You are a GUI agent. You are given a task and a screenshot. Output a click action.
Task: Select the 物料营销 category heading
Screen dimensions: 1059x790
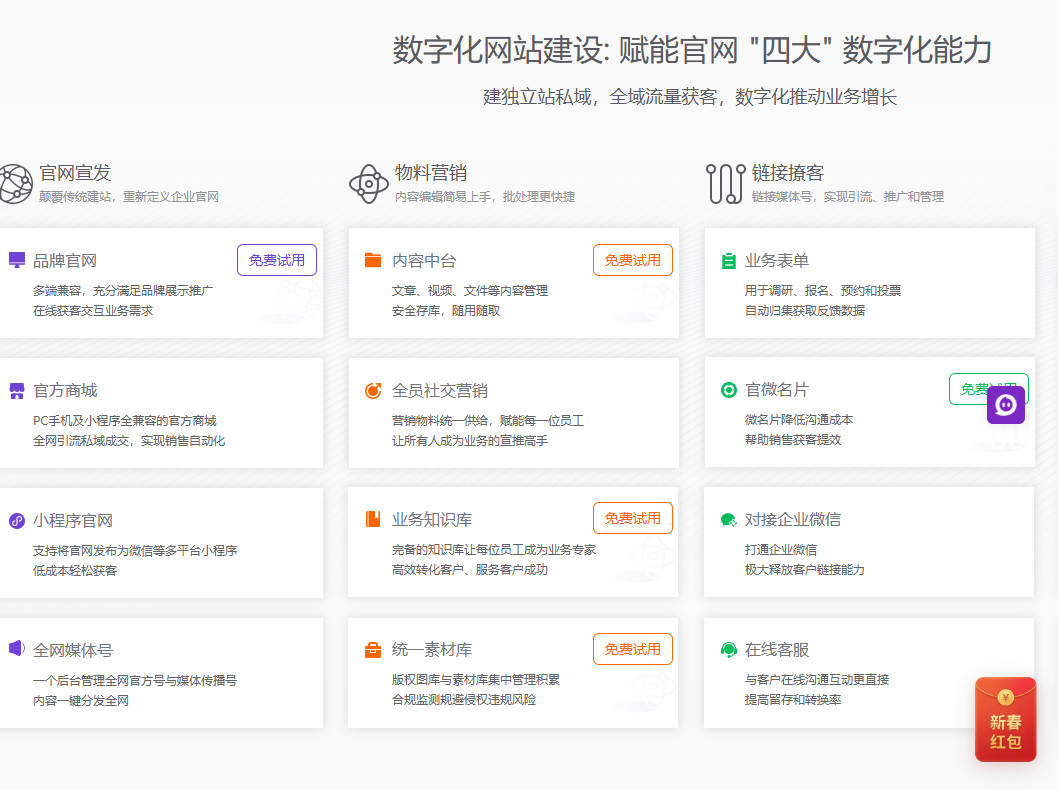(430, 172)
